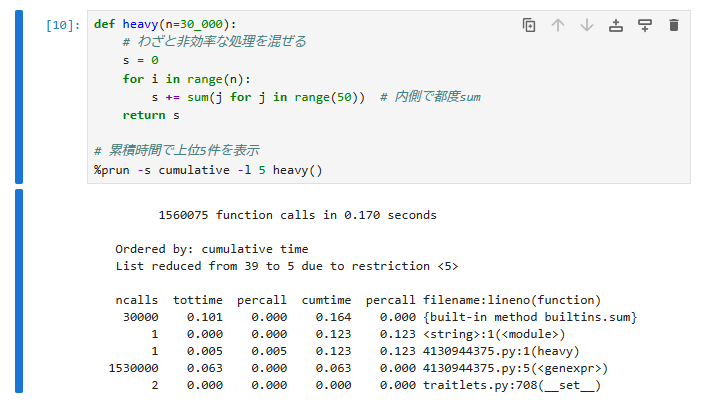Collapse the code input via its blue bar

point(19,98)
